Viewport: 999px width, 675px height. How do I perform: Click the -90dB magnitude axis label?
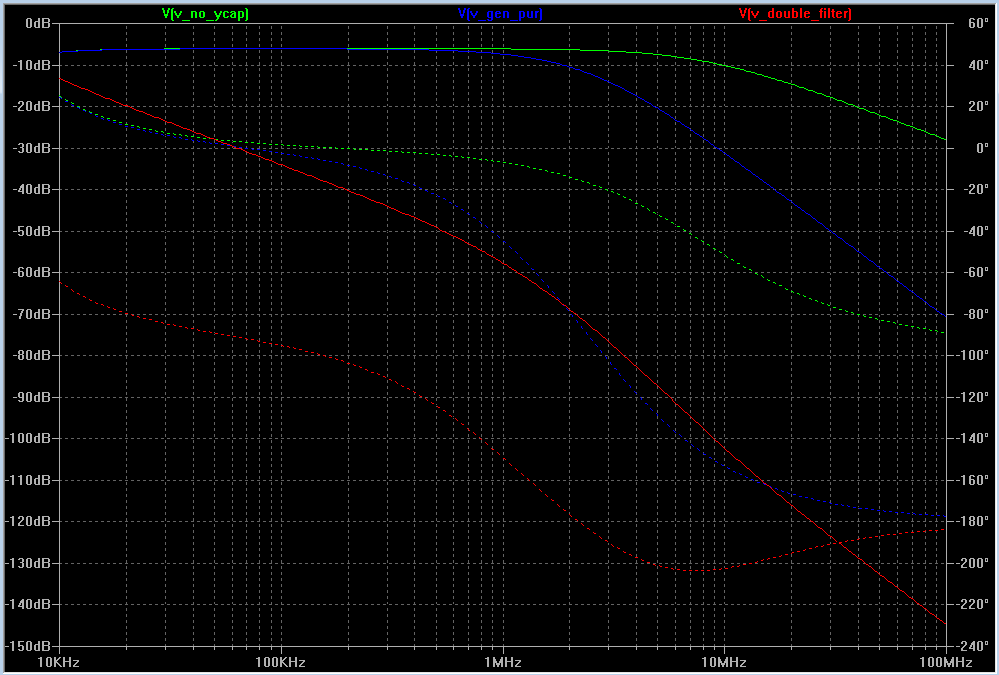31,397
